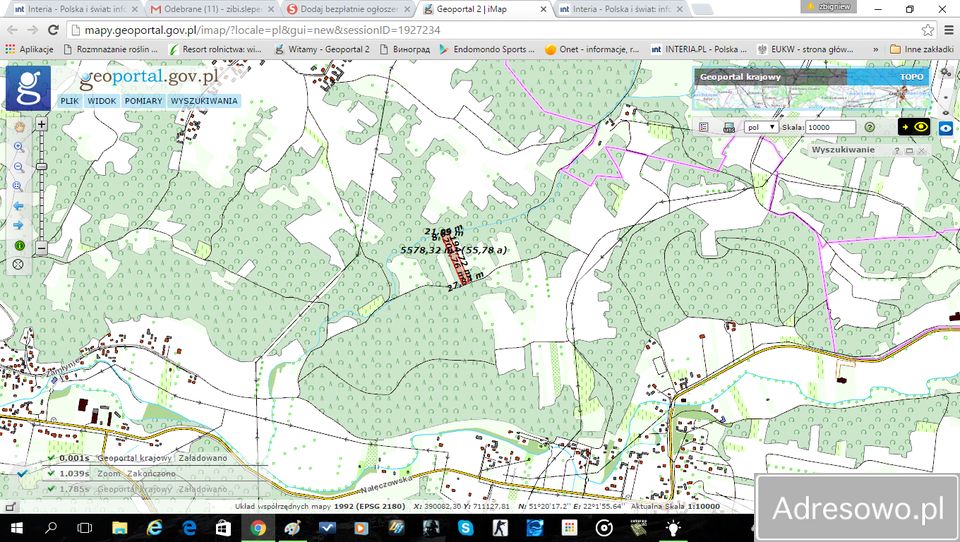Image resolution: width=960 pixels, height=542 pixels.
Task: Switch to the Dodaj bezpłatnie ogłoszenie tab
Action: click(350, 9)
